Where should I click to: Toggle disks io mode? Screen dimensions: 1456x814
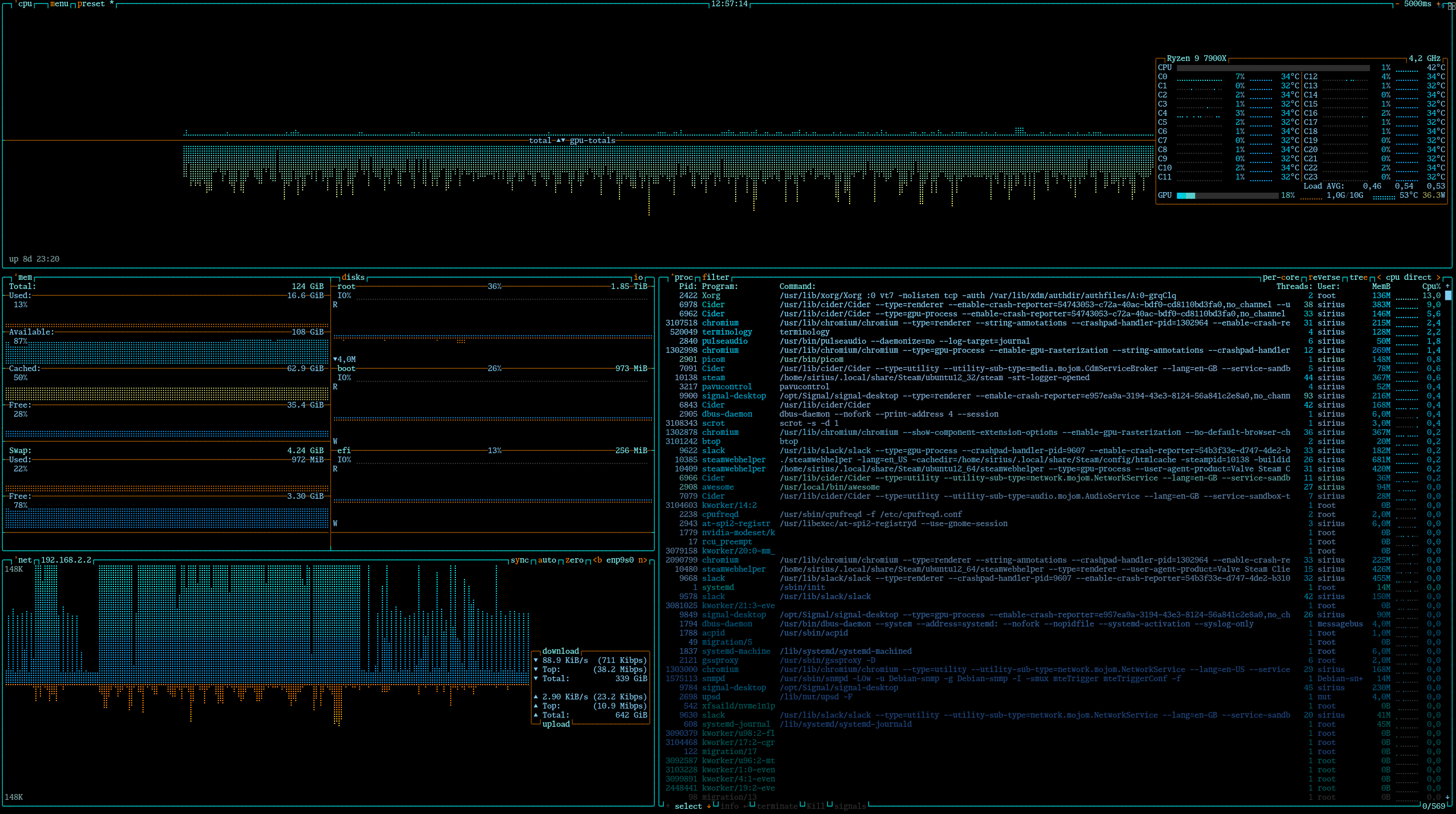[x=638, y=278]
